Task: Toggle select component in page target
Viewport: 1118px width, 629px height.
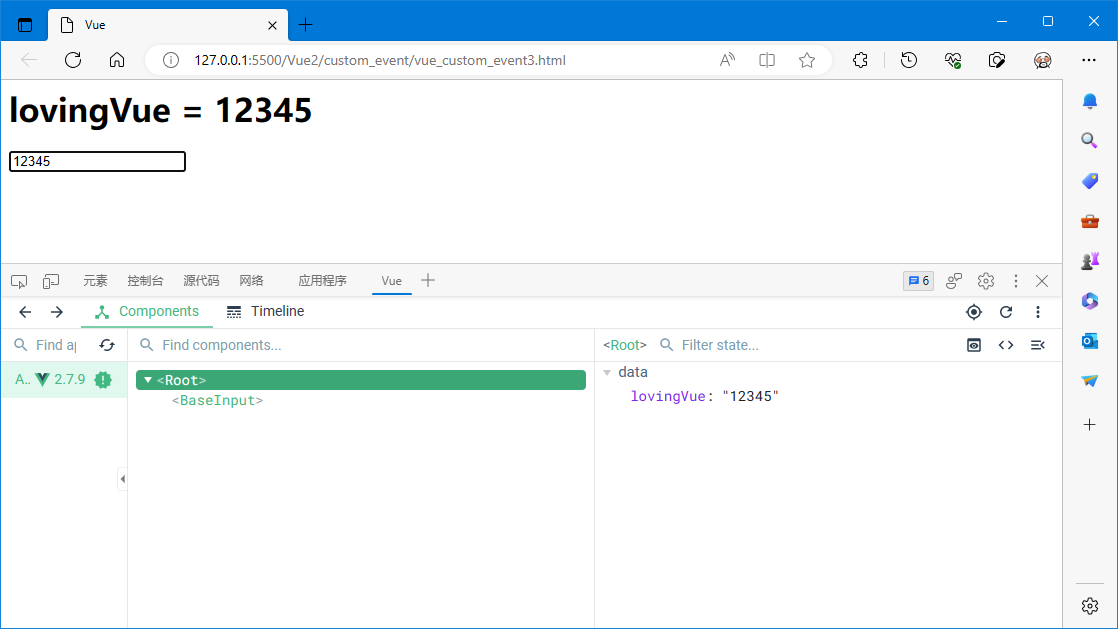Action: [973, 312]
